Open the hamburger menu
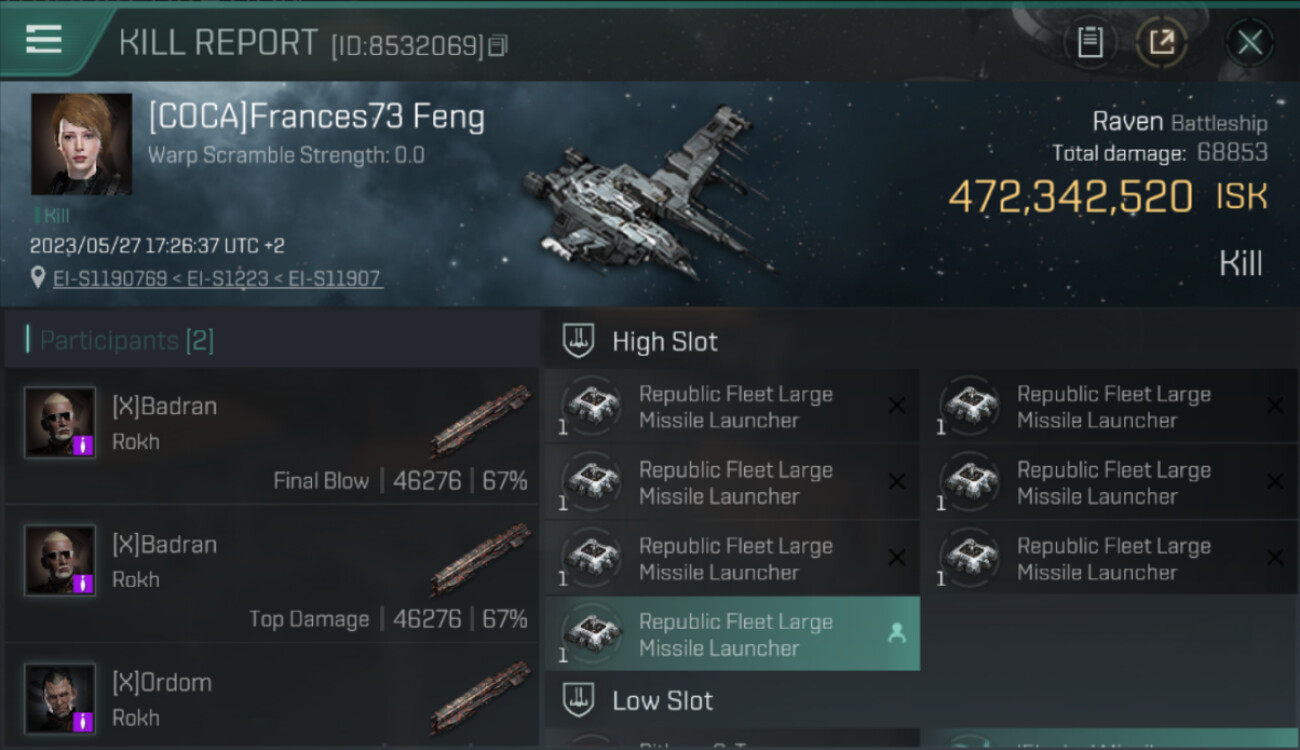The image size is (1300, 750). [x=44, y=40]
